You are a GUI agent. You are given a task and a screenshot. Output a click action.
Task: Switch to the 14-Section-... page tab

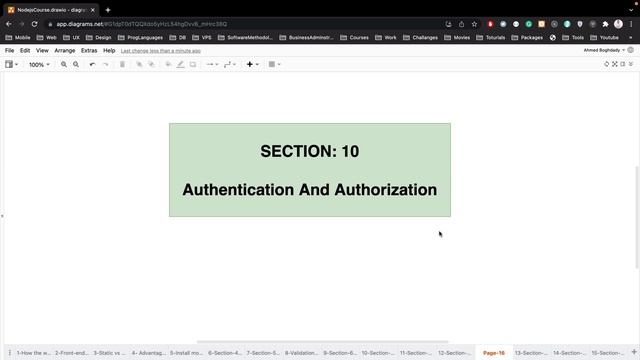(569, 353)
